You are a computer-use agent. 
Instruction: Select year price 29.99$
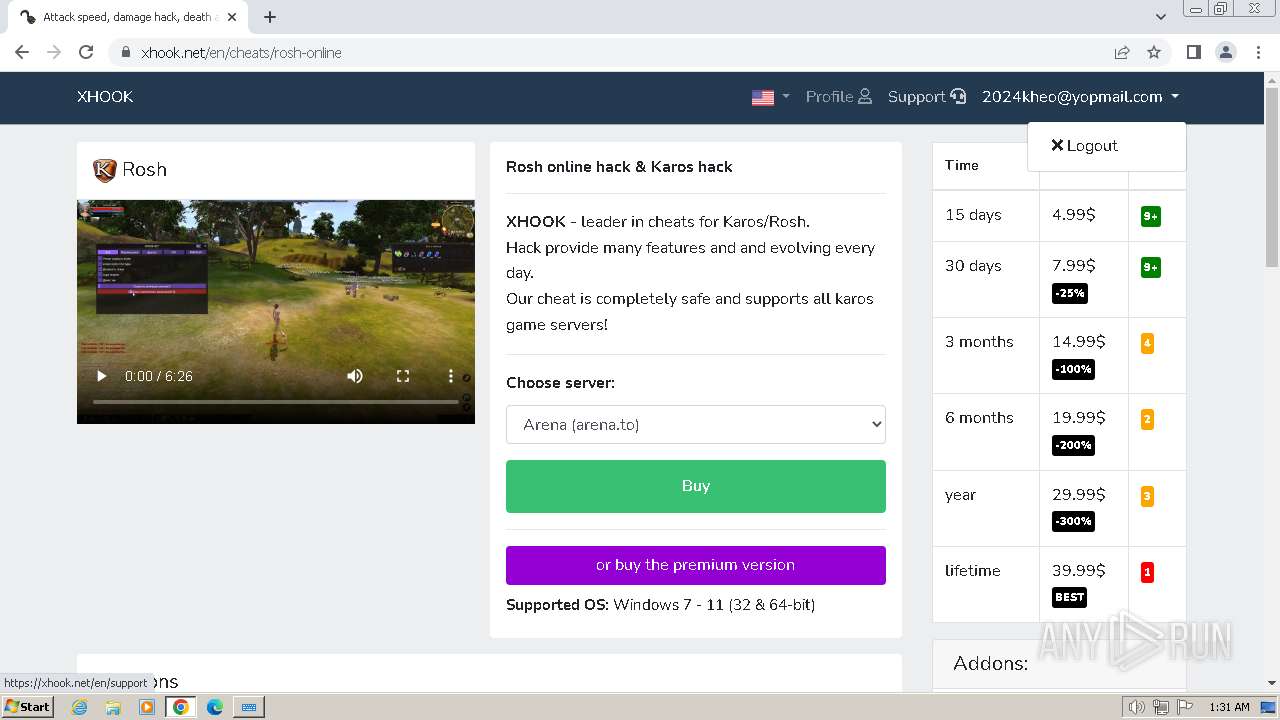[1078, 494]
